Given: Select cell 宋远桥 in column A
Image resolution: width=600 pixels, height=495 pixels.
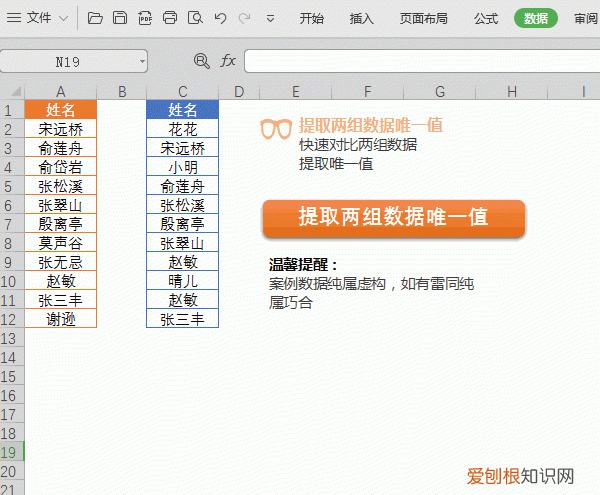Looking at the screenshot, I should [60, 129].
